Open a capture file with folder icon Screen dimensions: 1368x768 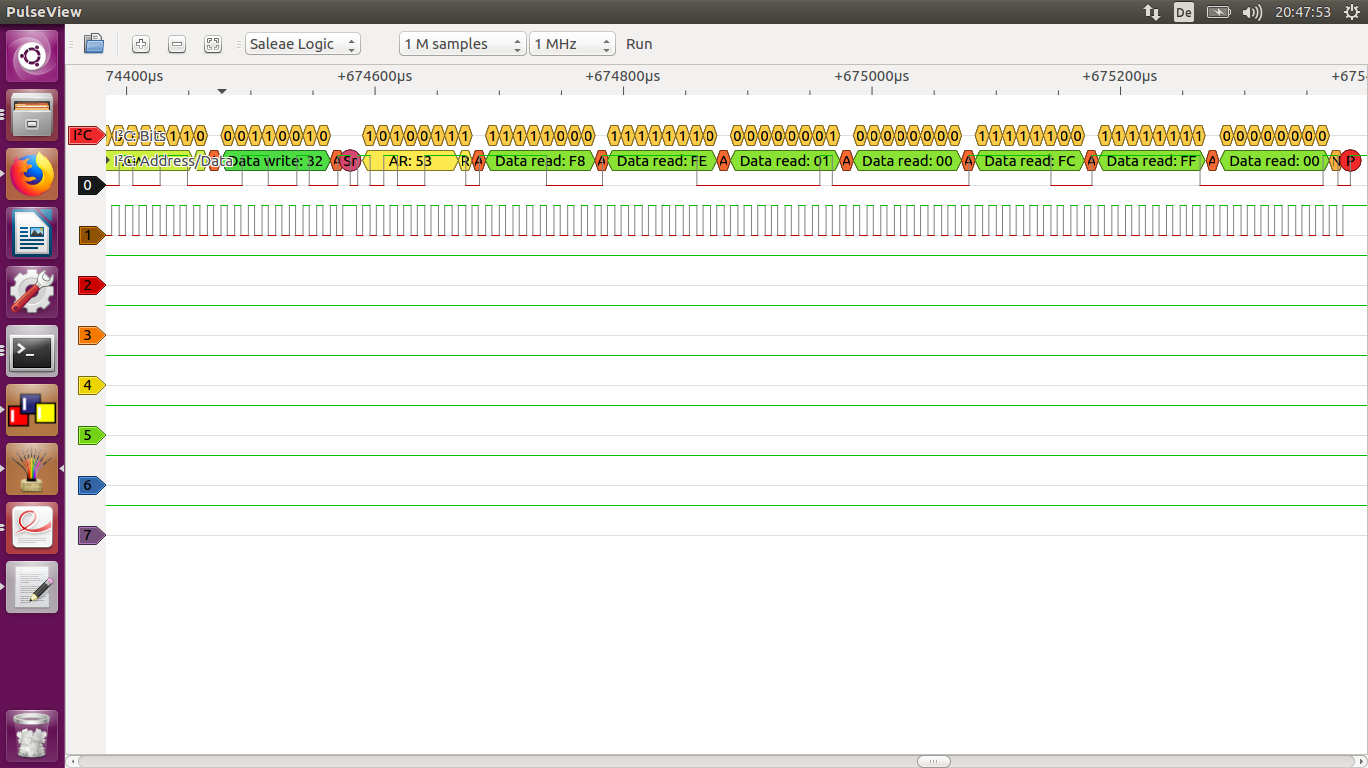pyautogui.click(x=94, y=44)
